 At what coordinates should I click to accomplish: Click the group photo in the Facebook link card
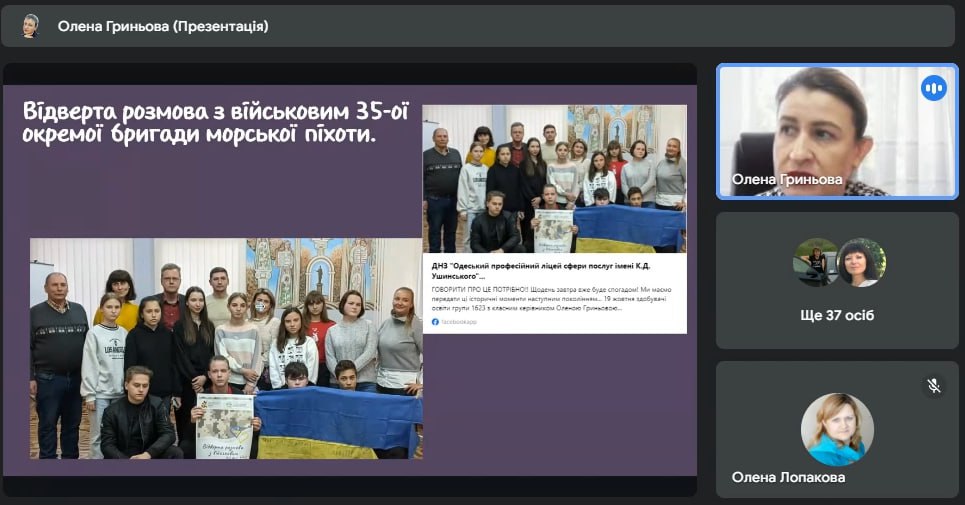point(554,178)
